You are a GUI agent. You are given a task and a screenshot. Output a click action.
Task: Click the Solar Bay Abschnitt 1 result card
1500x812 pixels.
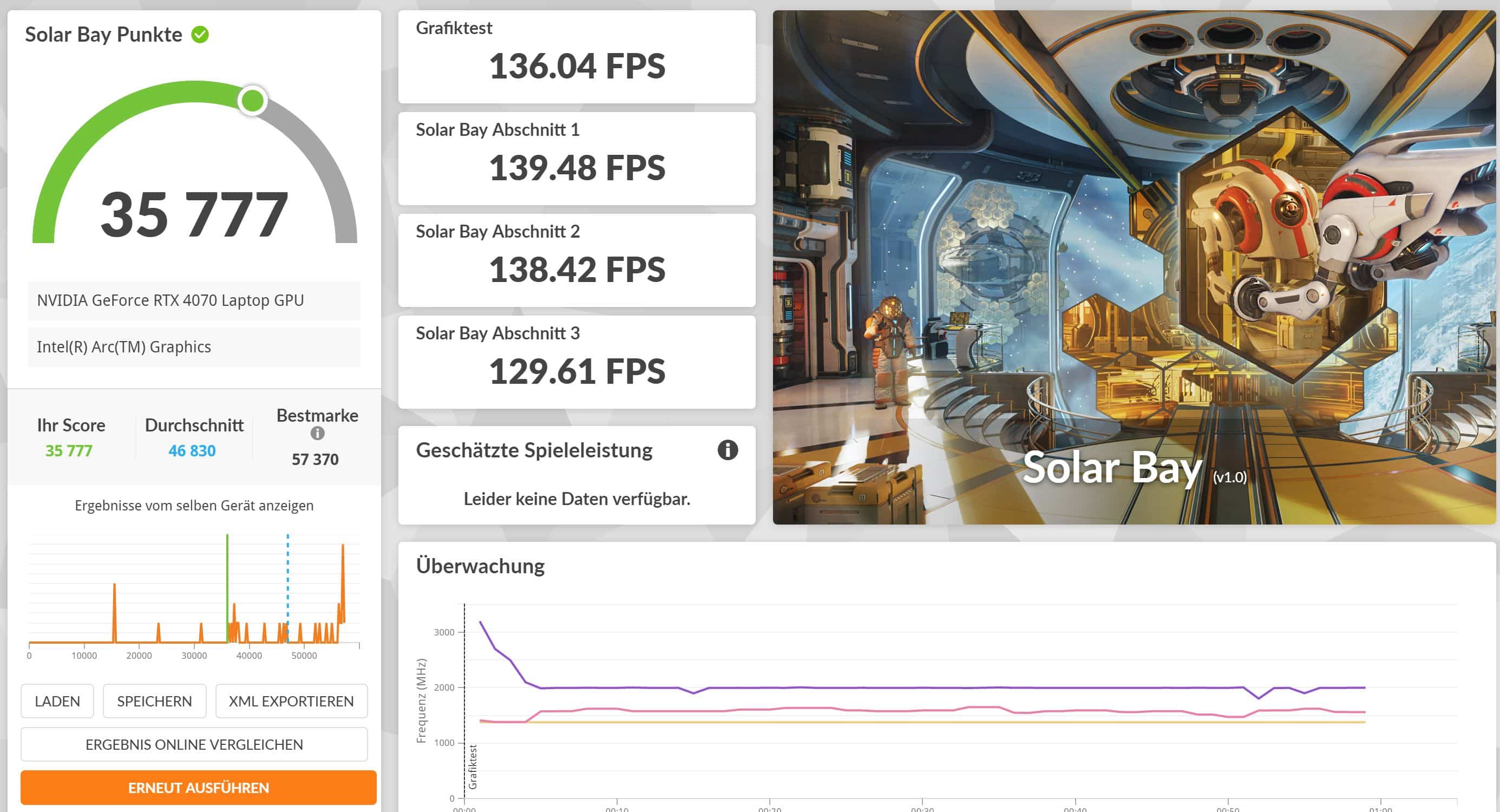pyautogui.click(x=577, y=159)
